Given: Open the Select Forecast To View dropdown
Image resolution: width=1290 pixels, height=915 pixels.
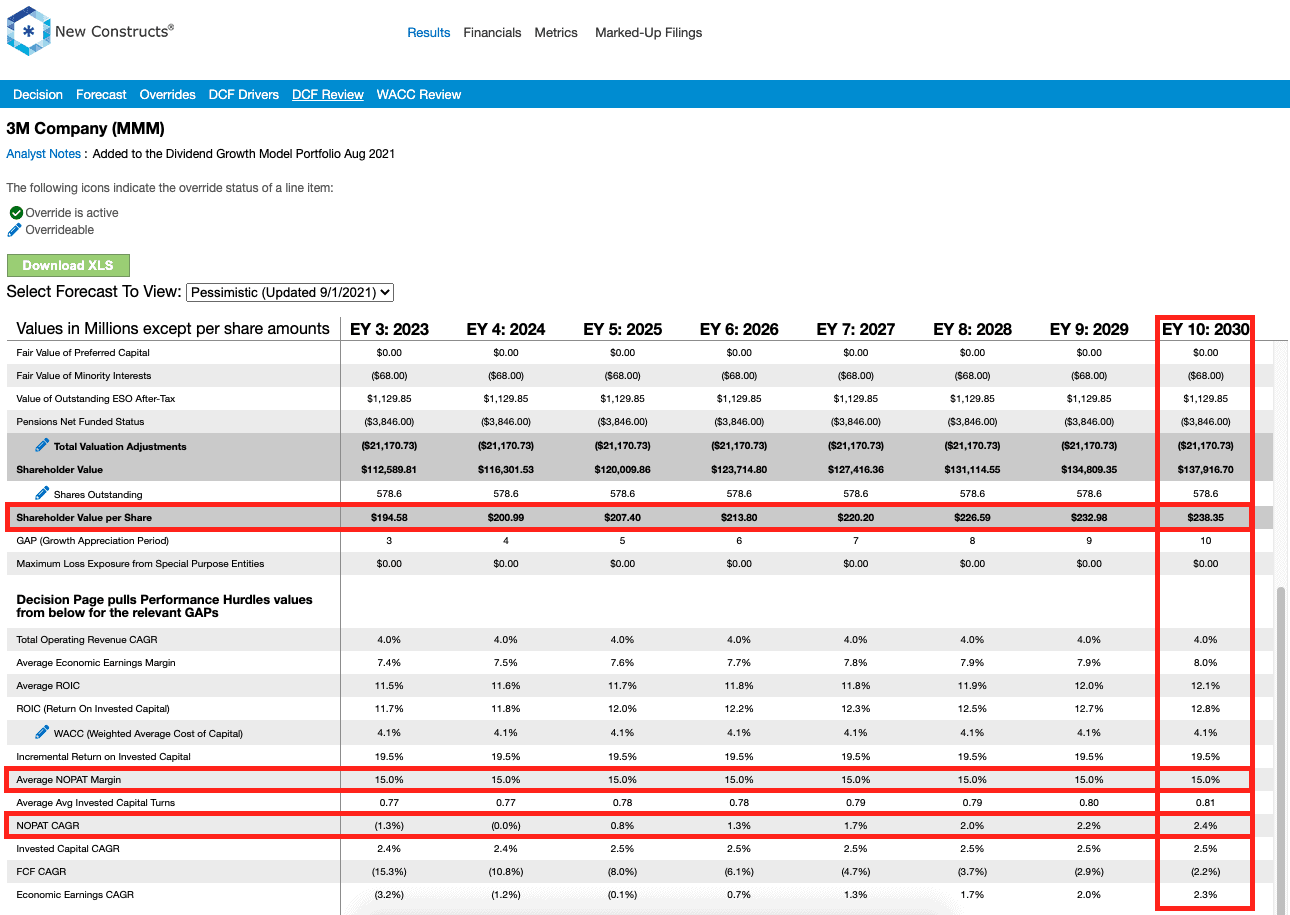Looking at the screenshot, I should click(x=290, y=292).
